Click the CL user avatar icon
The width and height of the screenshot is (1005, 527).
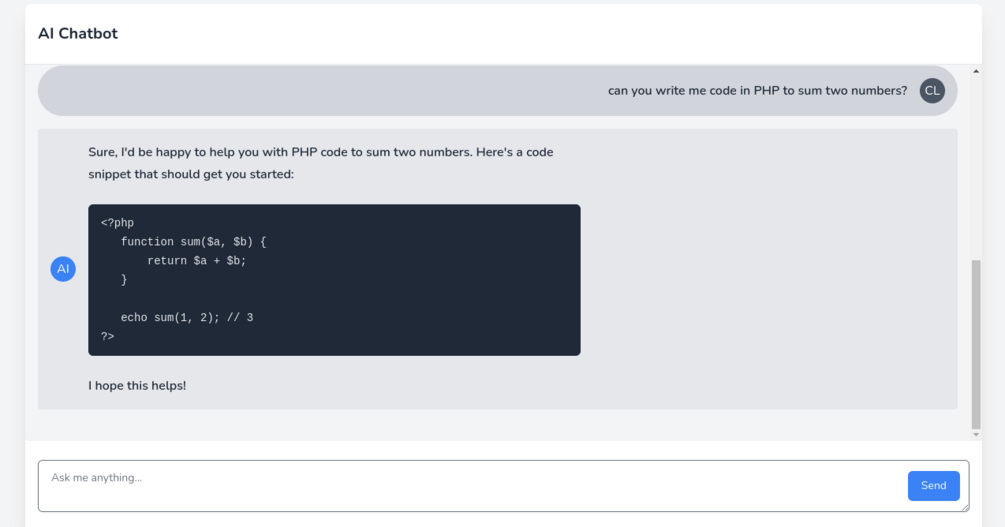(x=932, y=91)
